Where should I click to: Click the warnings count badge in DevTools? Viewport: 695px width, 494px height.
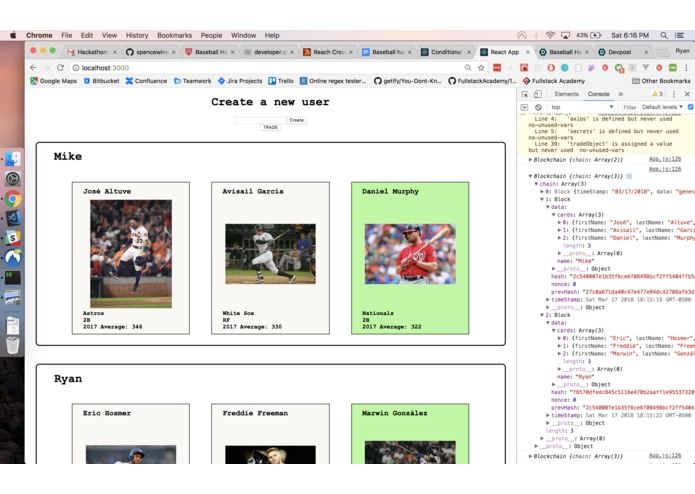(x=657, y=94)
